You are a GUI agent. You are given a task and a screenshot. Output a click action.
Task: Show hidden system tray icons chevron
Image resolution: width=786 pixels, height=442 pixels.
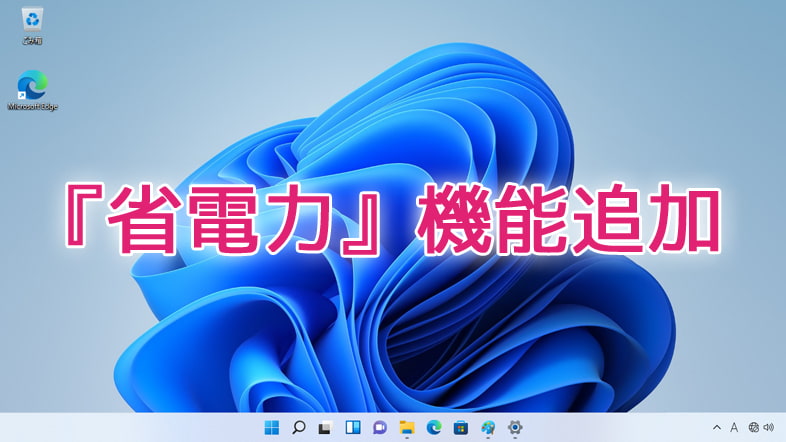[717, 427]
